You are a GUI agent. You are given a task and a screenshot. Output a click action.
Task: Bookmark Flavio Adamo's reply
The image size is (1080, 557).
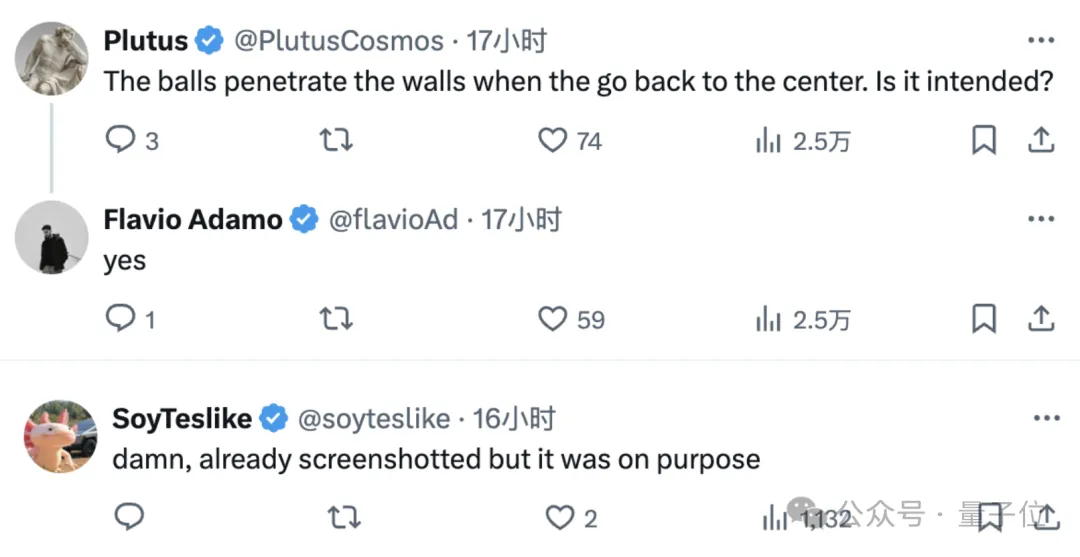984,319
